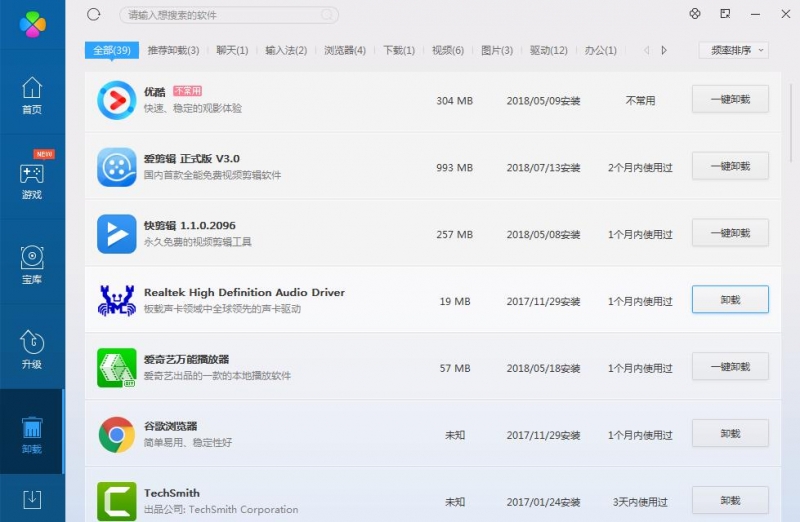Select the 聊天(1) tab

[x=232, y=50]
